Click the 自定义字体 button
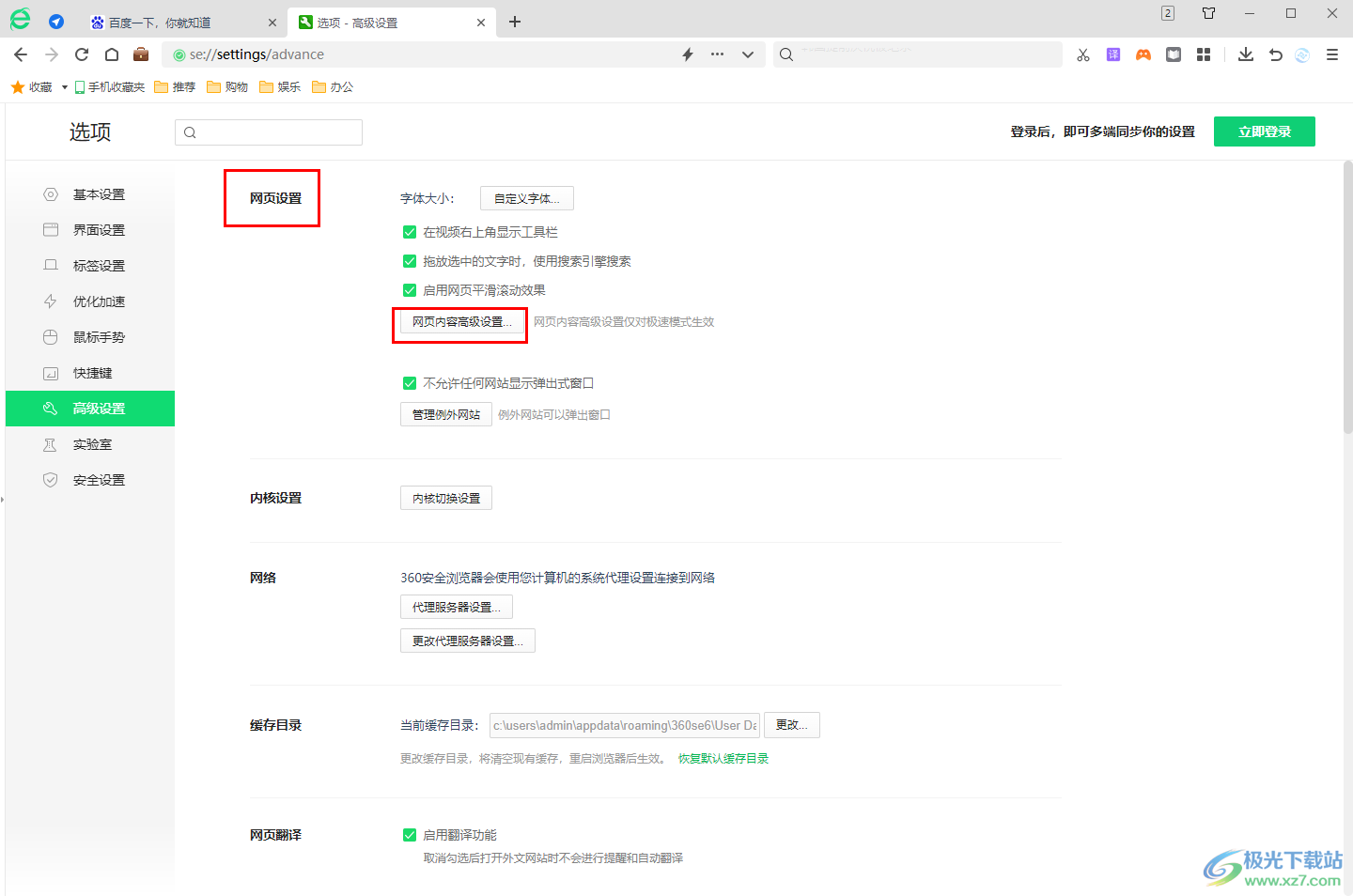The width and height of the screenshot is (1353, 896). (x=527, y=198)
